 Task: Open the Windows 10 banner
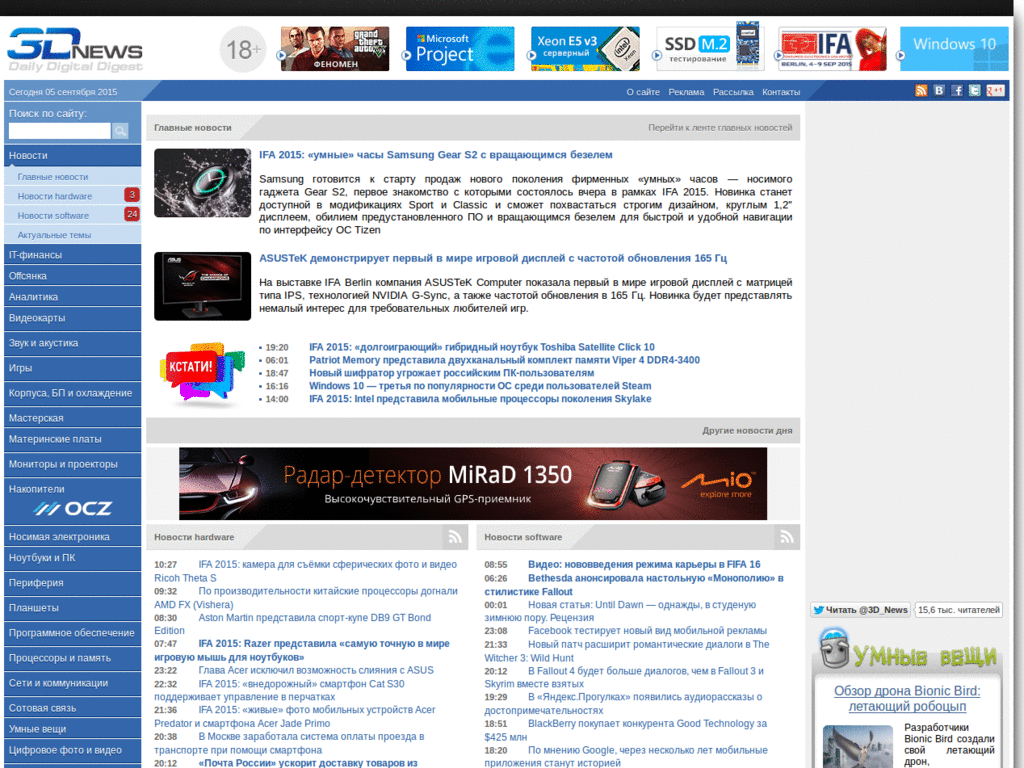click(954, 49)
